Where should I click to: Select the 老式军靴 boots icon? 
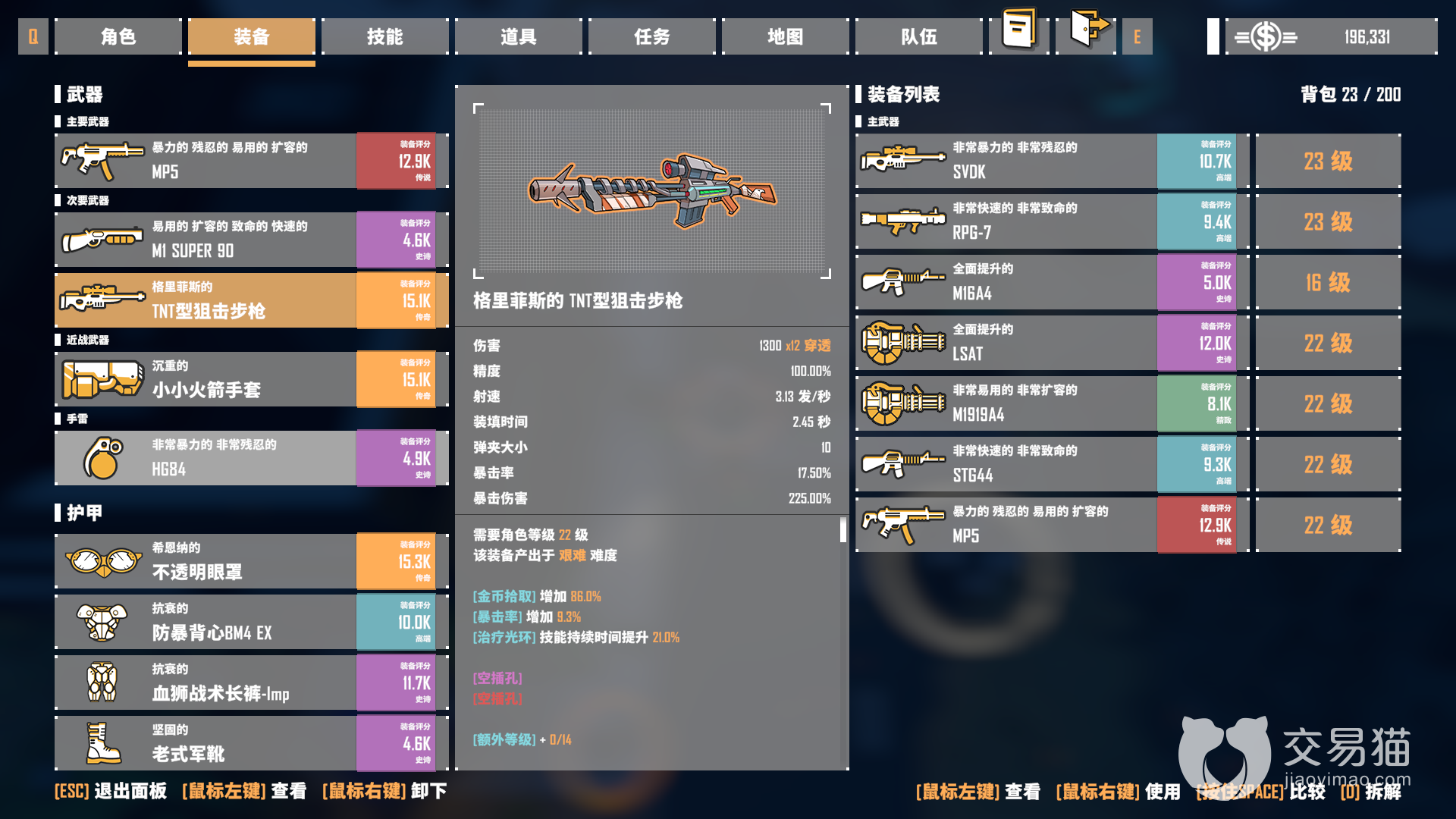103,742
